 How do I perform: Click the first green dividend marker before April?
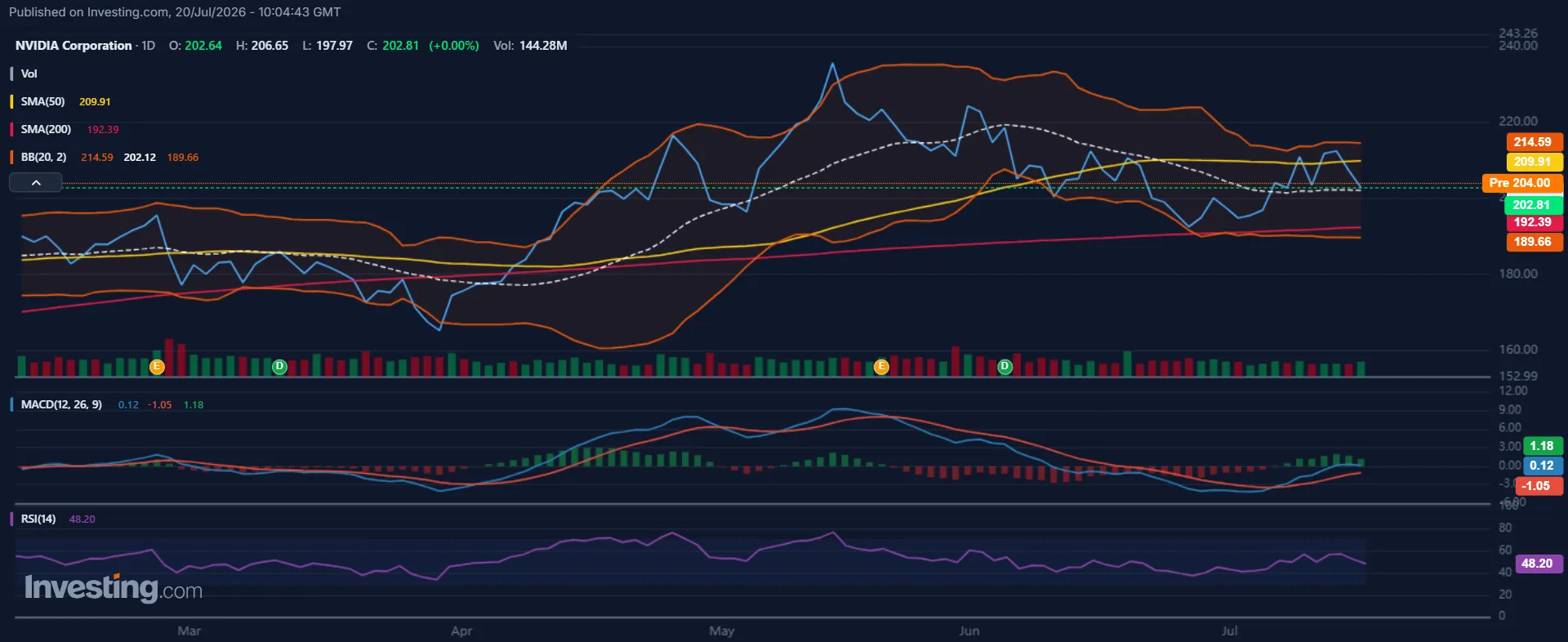(279, 367)
